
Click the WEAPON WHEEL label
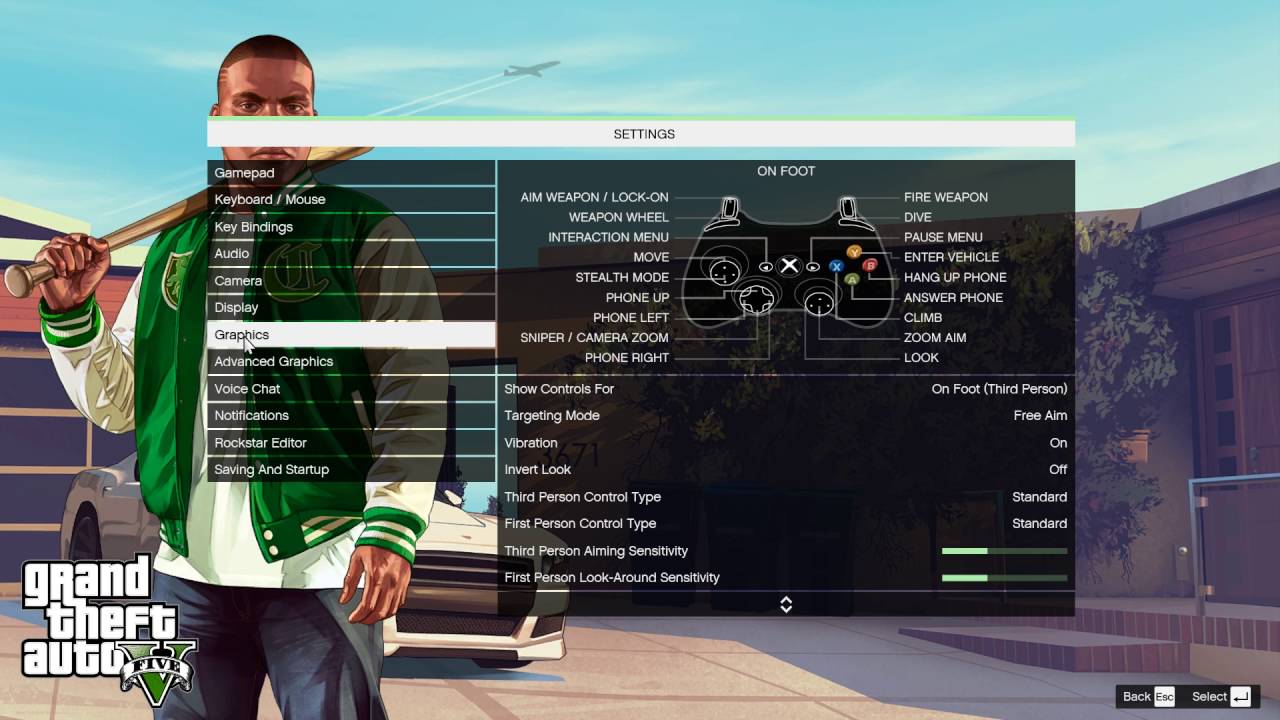(619, 217)
